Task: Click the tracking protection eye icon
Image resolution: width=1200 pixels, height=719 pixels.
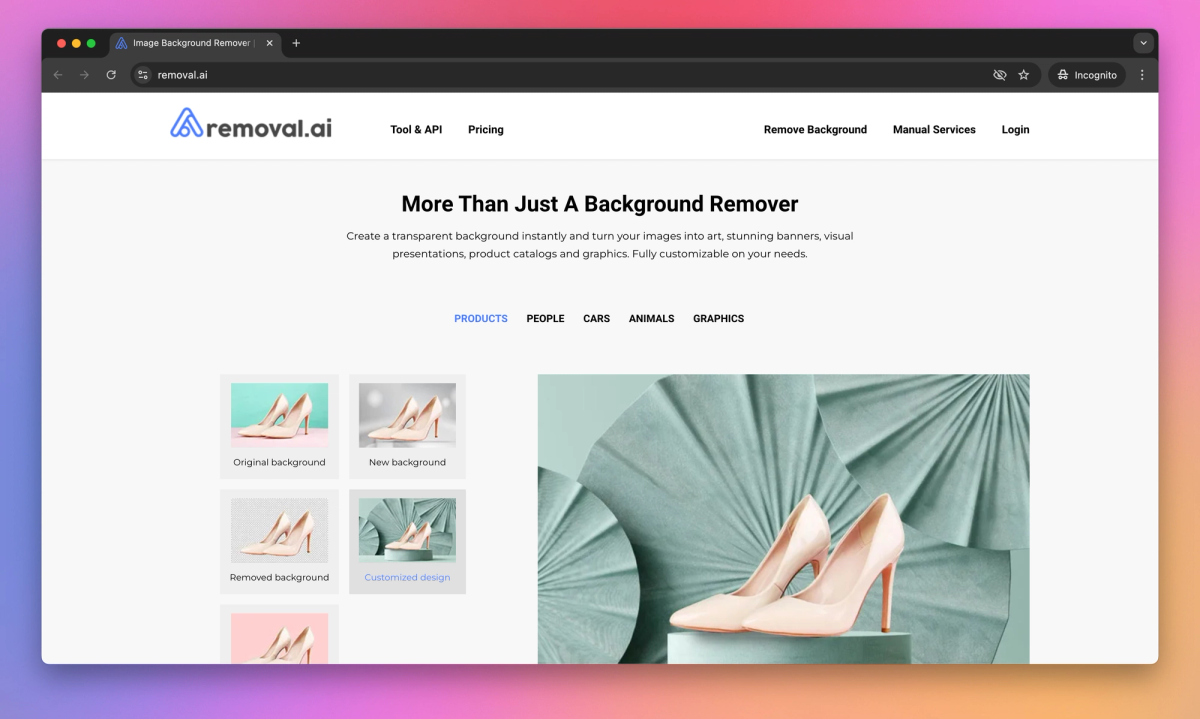Action: pyautogui.click(x=999, y=75)
